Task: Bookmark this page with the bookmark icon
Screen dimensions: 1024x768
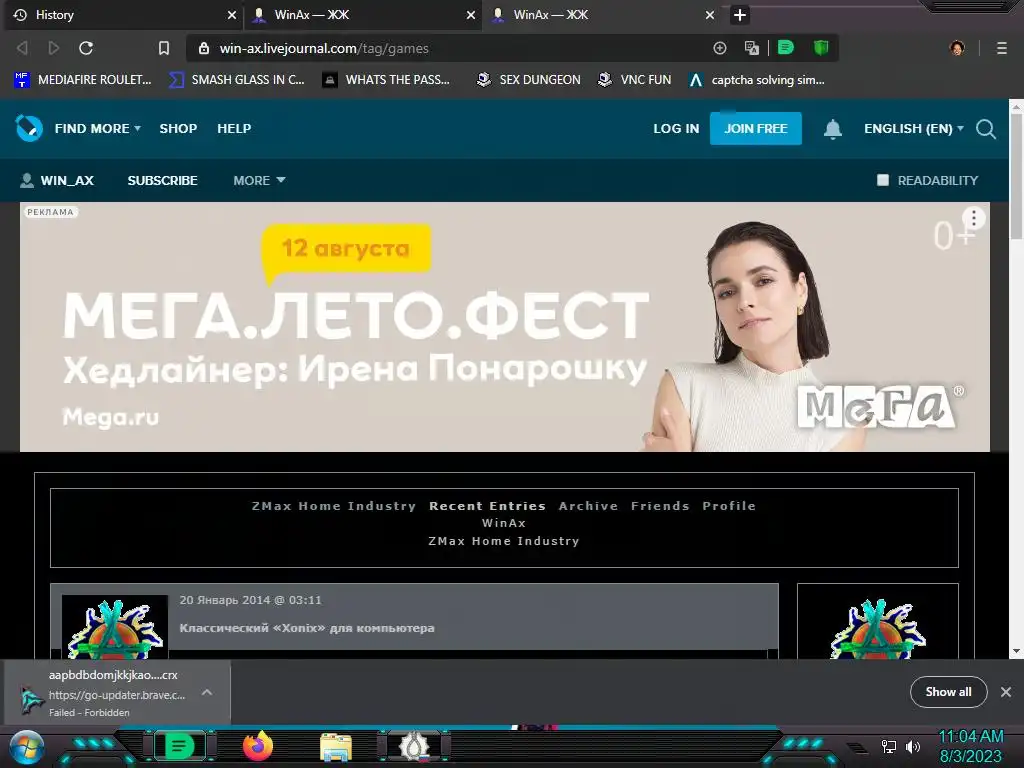Action: (164, 48)
